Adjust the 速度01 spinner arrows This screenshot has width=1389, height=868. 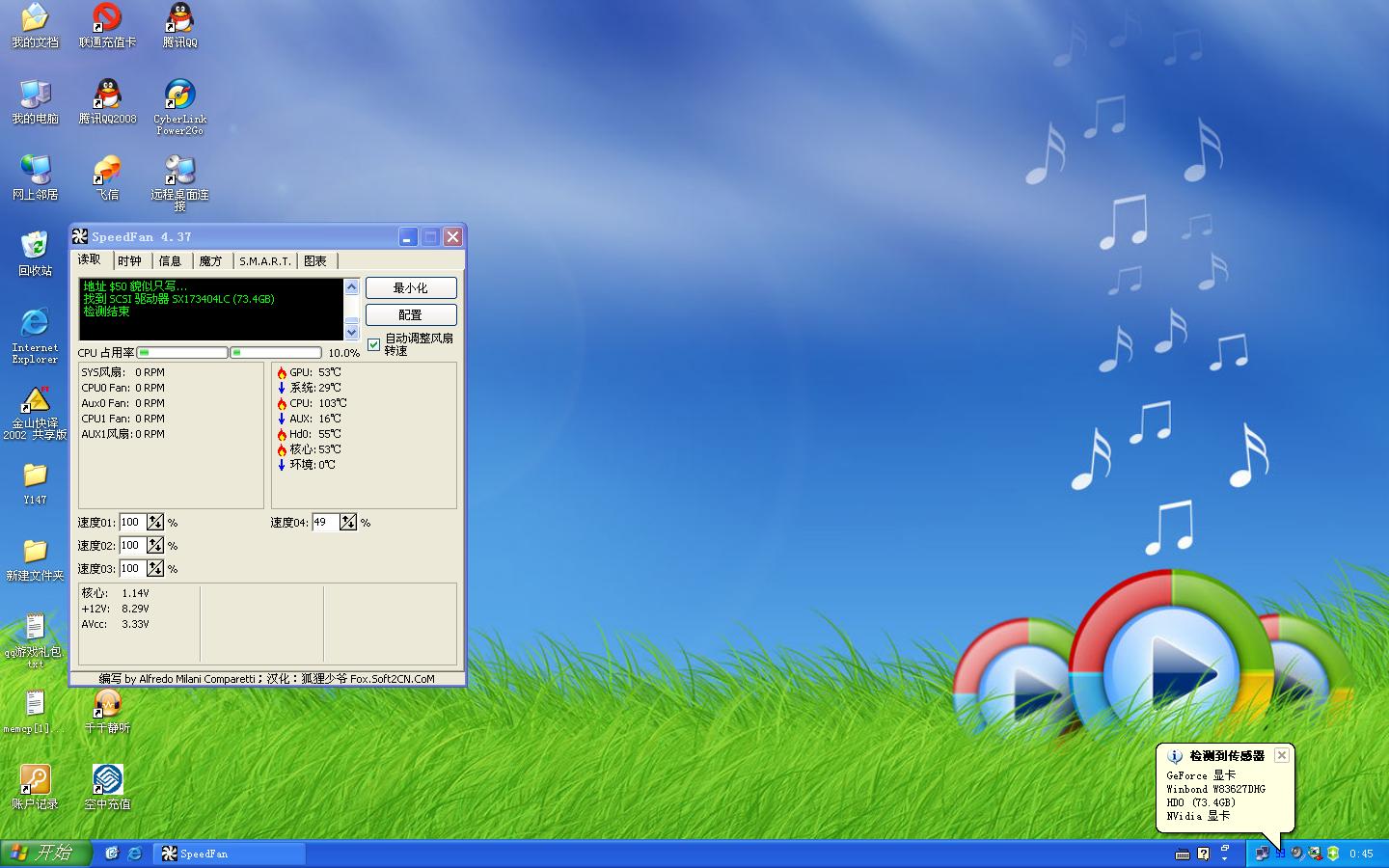point(155,522)
